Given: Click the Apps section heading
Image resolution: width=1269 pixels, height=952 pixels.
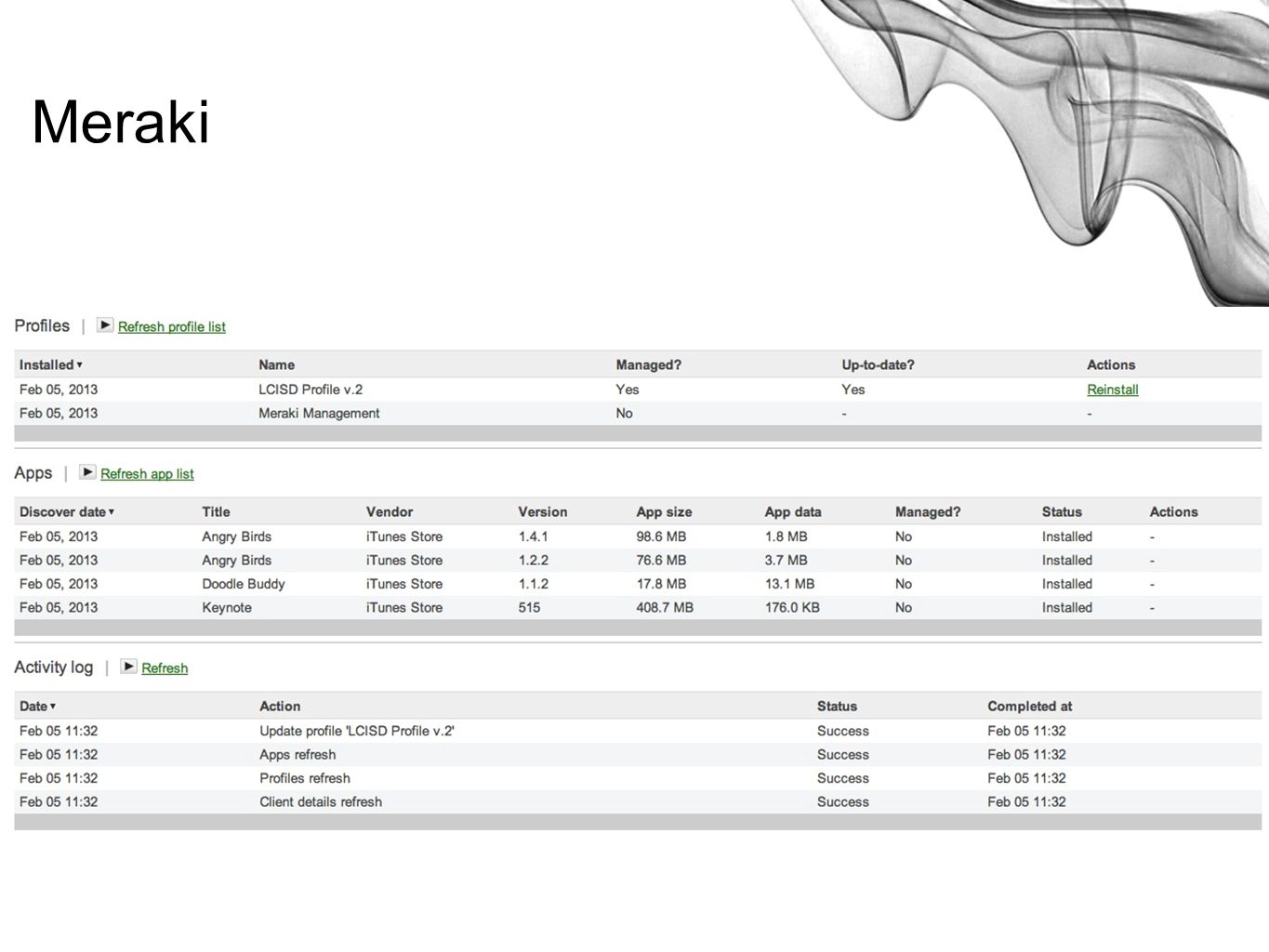Looking at the screenshot, I should [33, 472].
